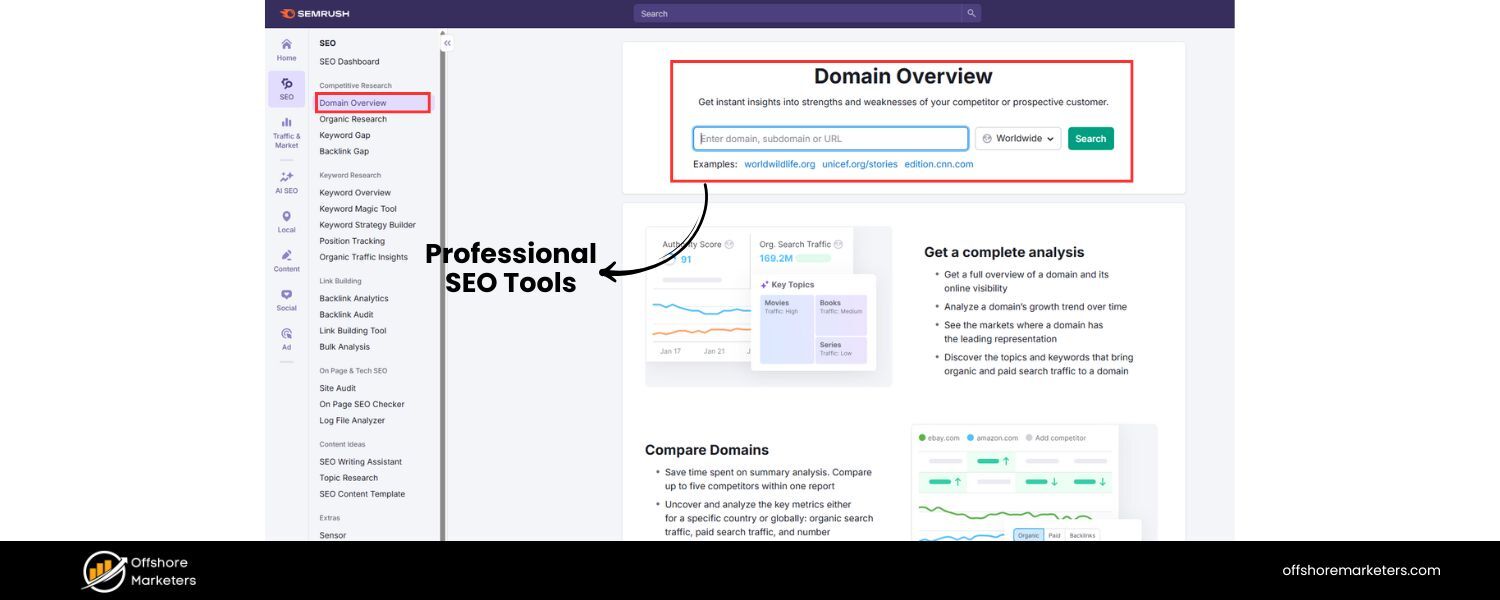This screenshot has height=600, width=1500.
Task: Open the Worldwide location dropdown
Action: click(x=1017, y=138)
